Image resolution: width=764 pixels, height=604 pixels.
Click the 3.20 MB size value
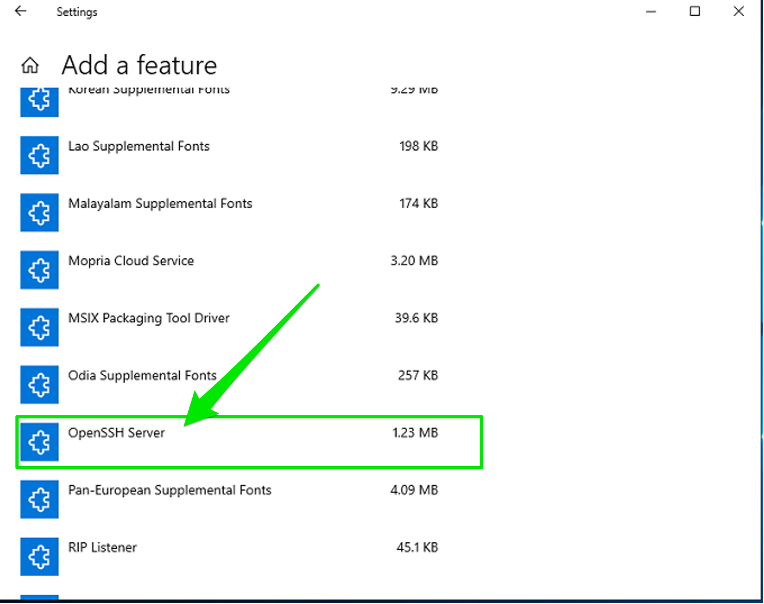[414, 261]
